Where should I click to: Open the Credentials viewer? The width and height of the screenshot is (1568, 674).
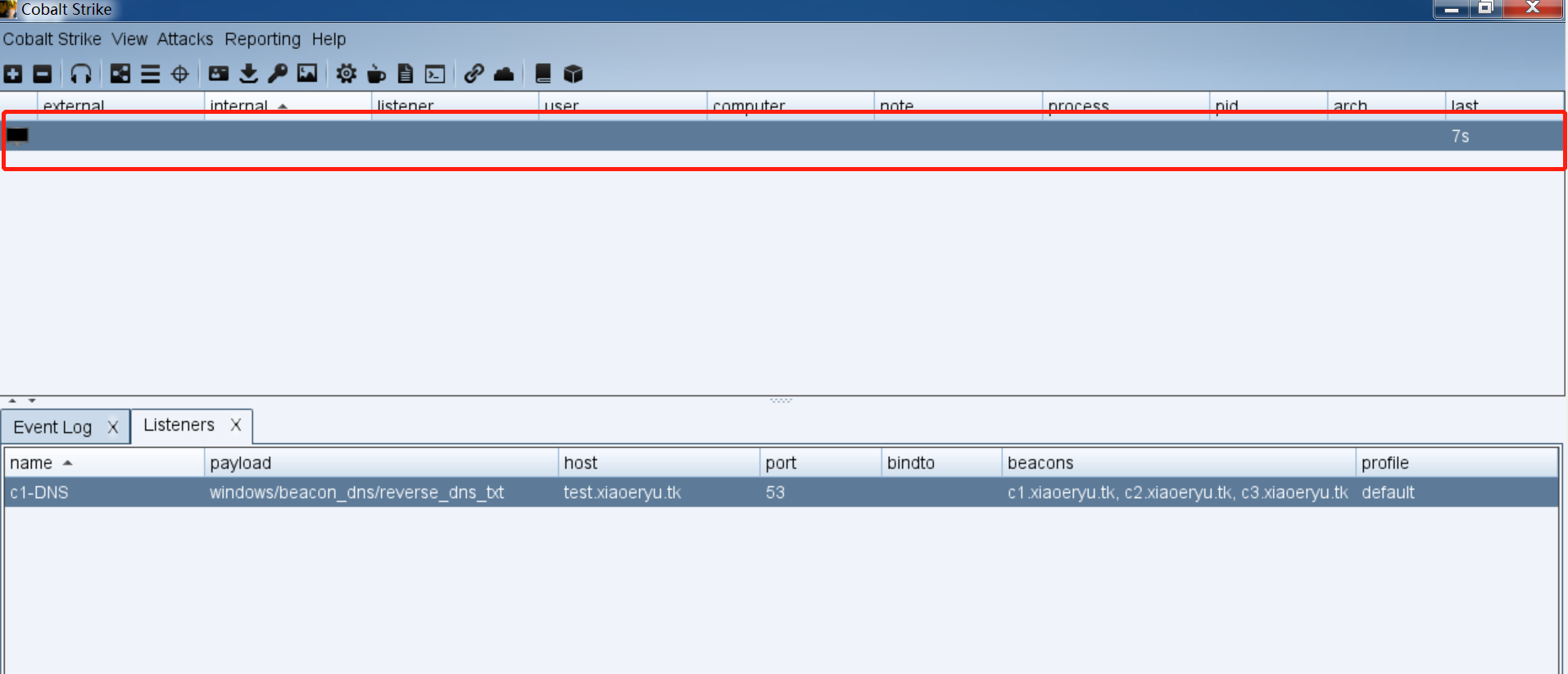[x=219, y=74]
